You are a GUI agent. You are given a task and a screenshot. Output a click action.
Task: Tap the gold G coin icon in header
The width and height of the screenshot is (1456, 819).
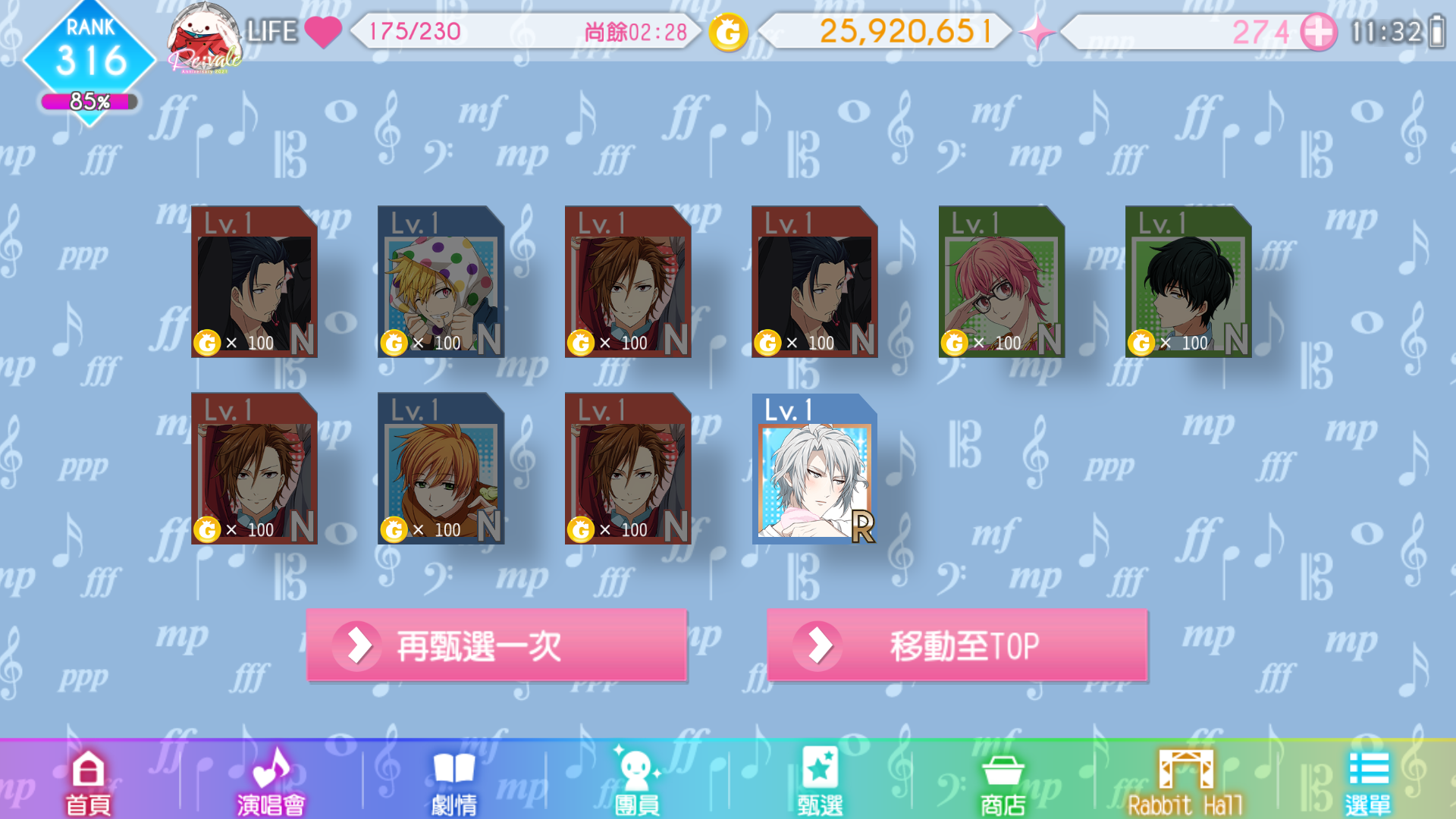tap(729, 32)
